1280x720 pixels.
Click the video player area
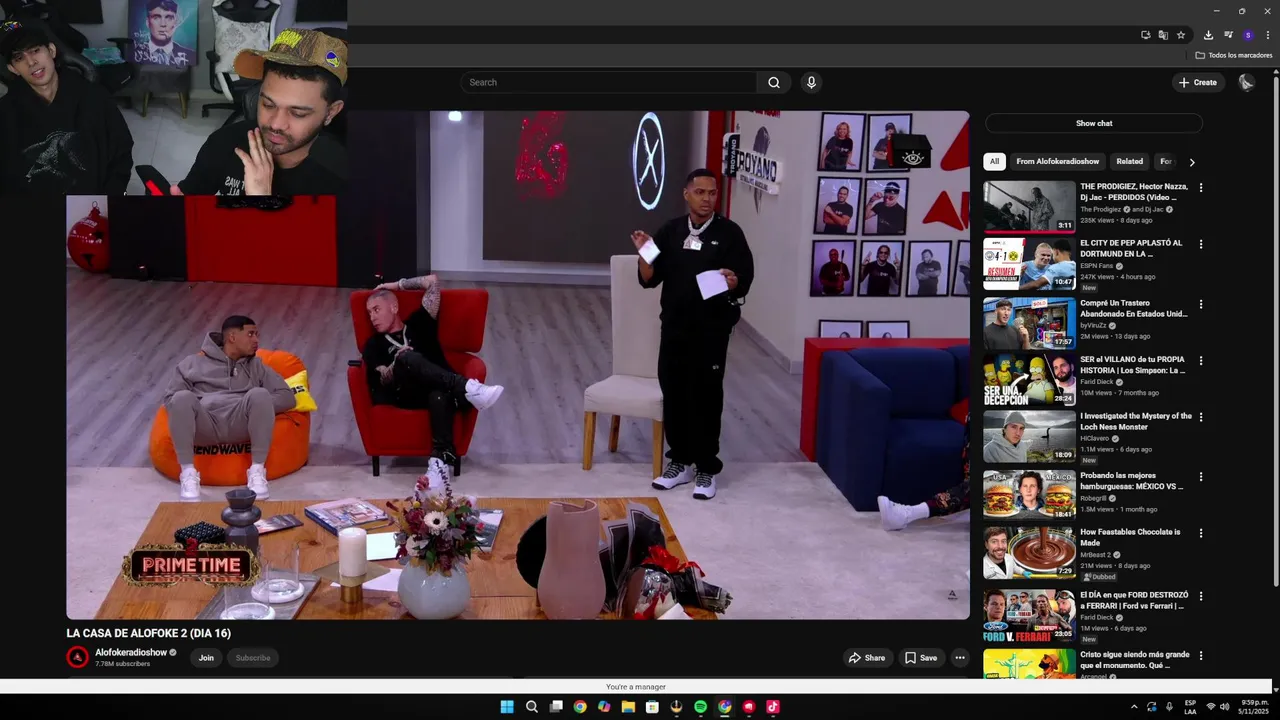518,365
